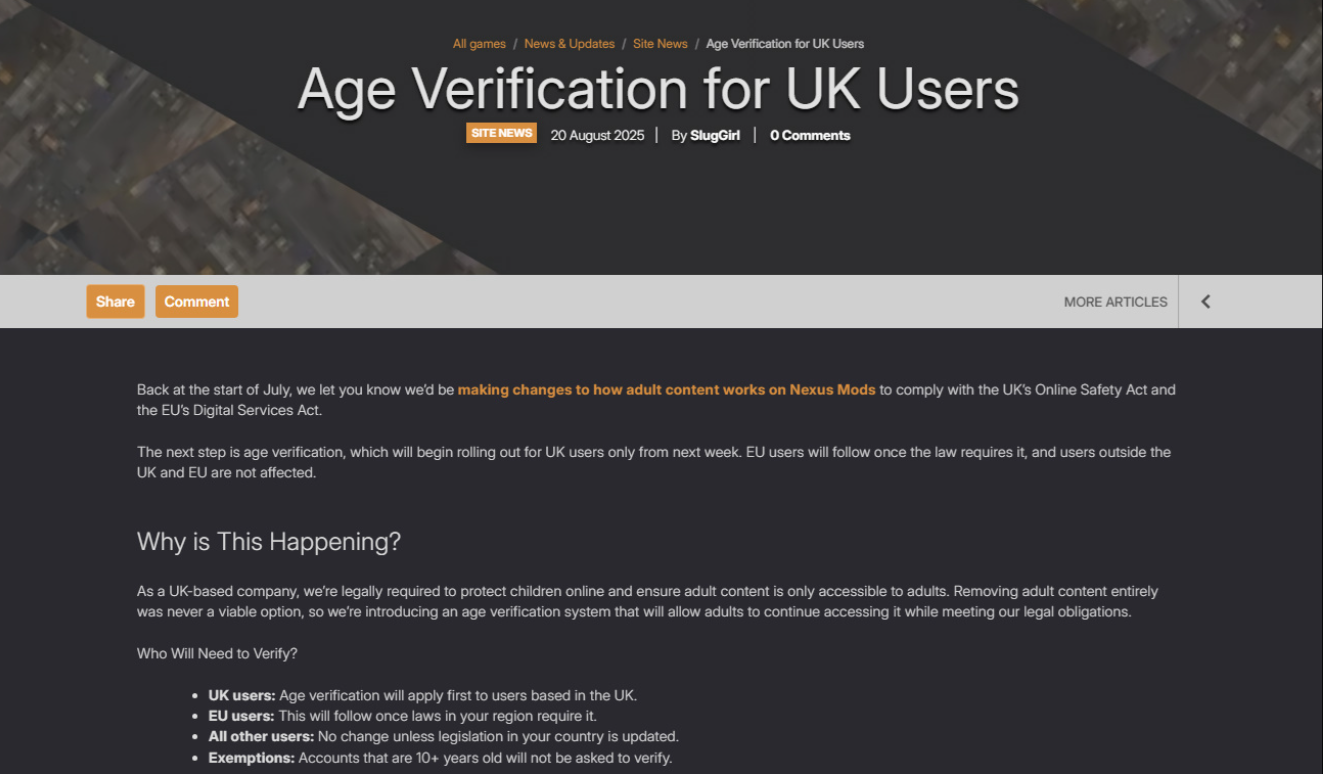
Task: Click the bold All other users label
Action: pos(261,737)
